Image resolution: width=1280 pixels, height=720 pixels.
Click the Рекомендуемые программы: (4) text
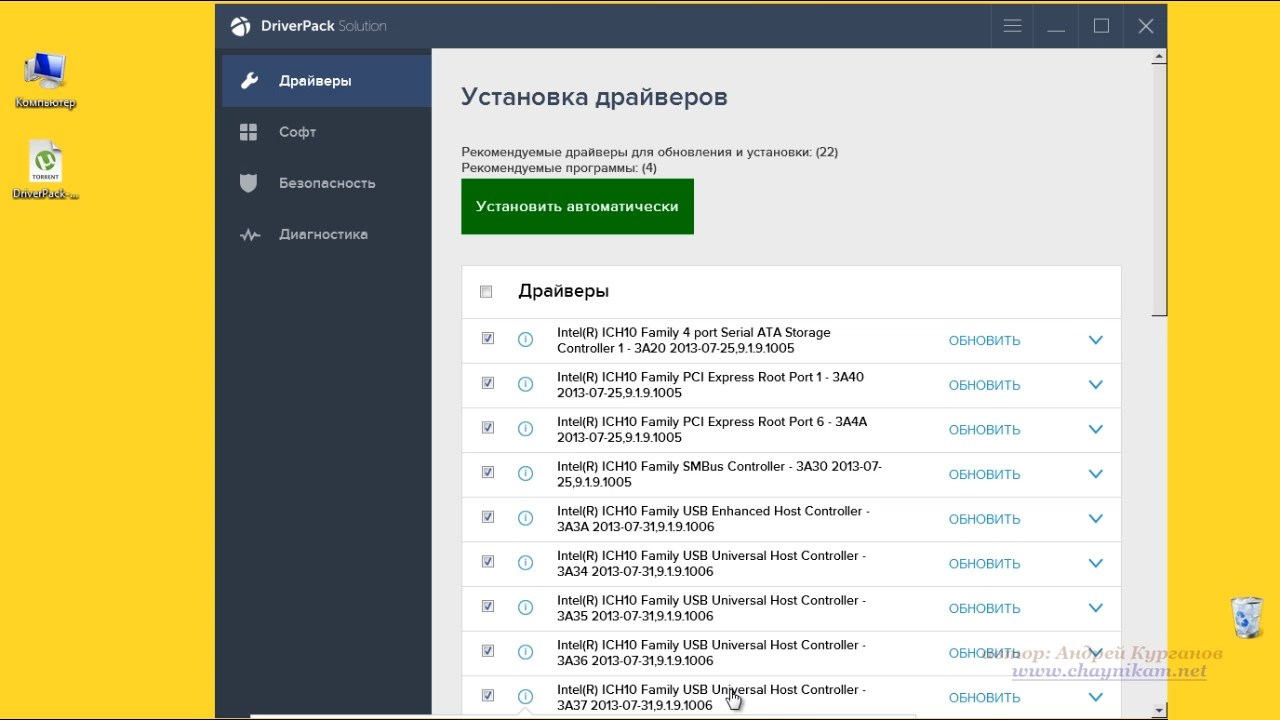pos(559,168)
